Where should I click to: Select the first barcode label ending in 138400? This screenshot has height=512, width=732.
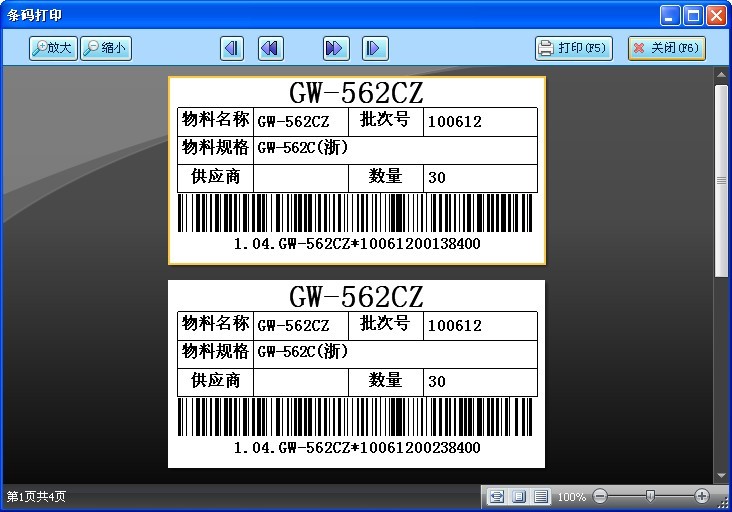[357, 171]
